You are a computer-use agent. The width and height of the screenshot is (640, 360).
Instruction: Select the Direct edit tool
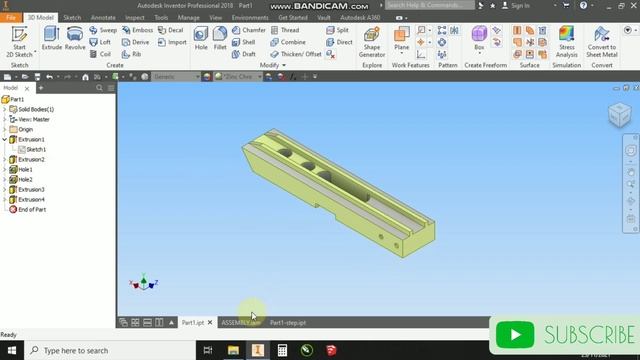(x=339, y=42)
